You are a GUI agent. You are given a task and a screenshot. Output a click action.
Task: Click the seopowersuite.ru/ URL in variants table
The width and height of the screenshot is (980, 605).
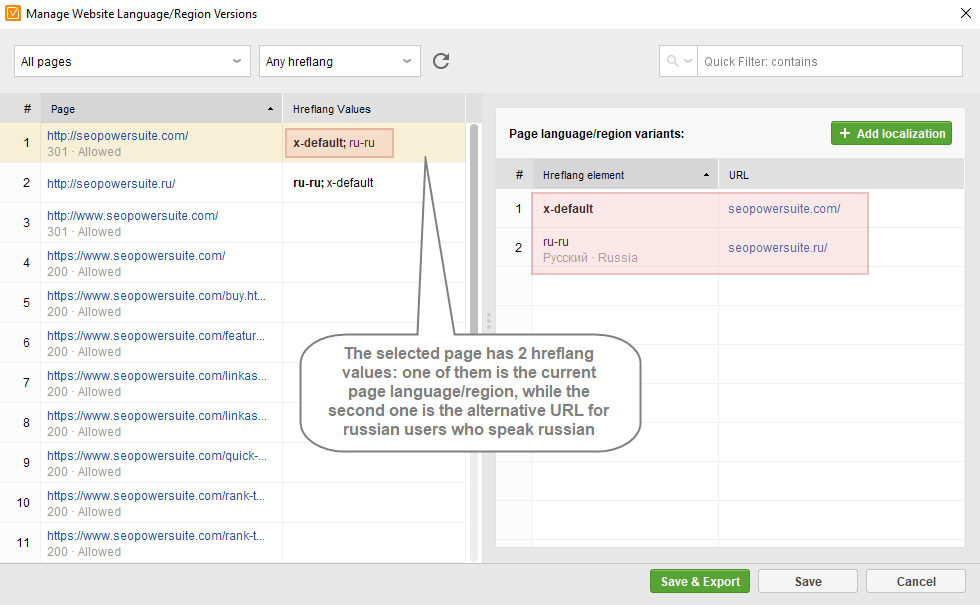point(778,248)
